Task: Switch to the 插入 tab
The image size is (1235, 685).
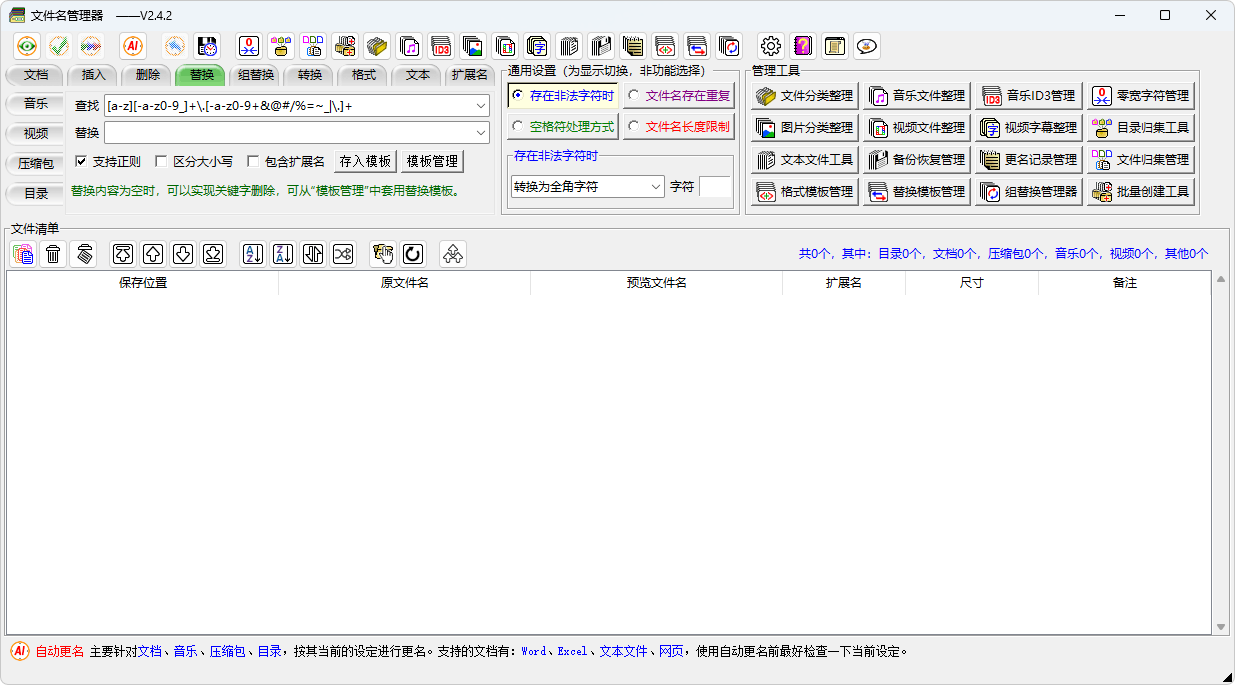Action: click(x=93, y=75)
